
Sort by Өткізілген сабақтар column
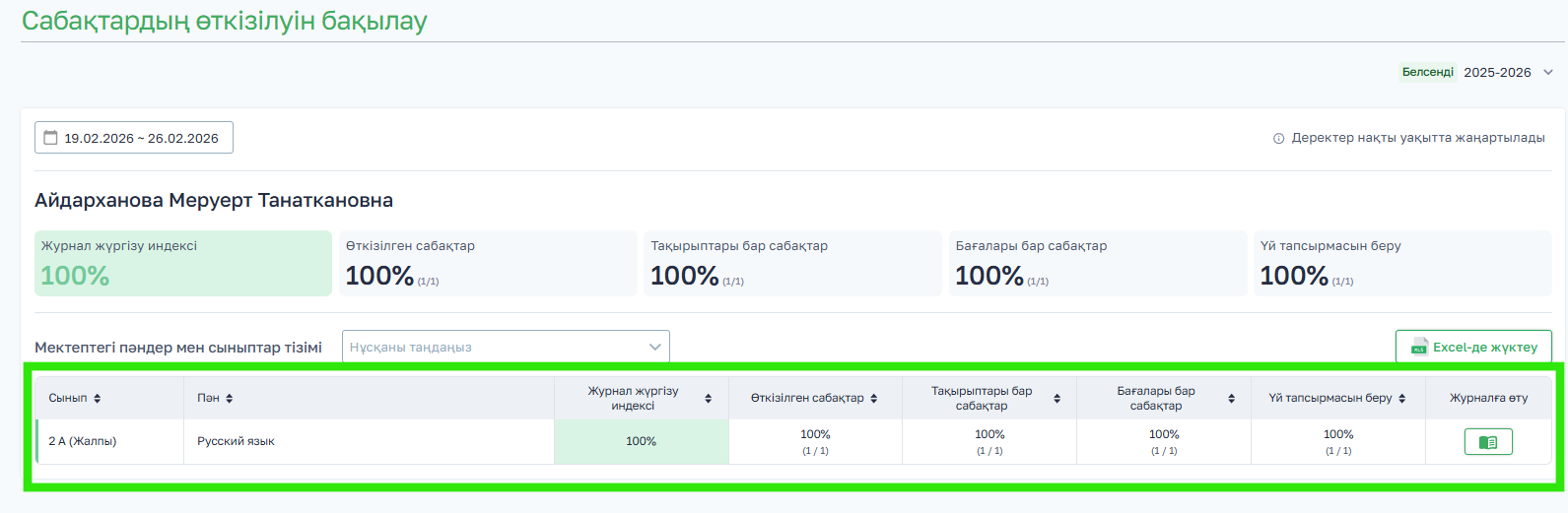pyautogui.click(x=873, y=399)
